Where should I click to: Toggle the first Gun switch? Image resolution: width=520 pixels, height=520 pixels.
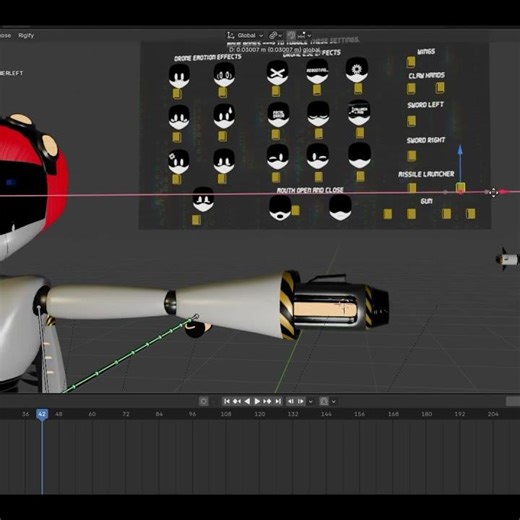tap(387, 214)
